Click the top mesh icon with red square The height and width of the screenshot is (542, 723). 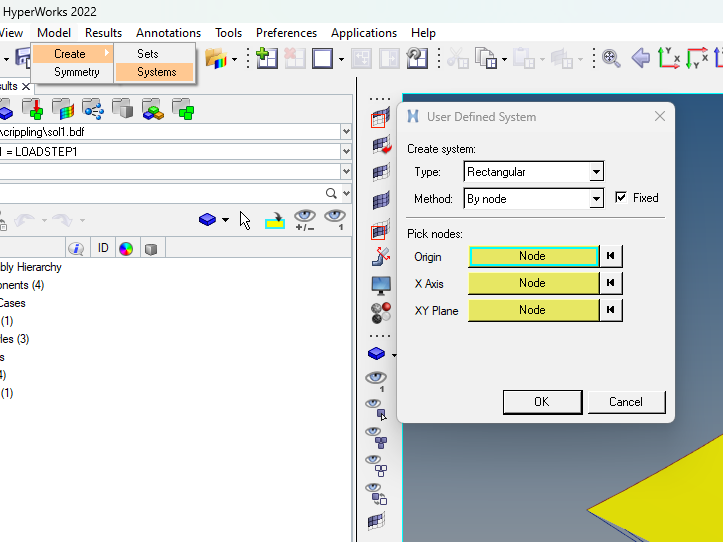(x=380, y=118)
